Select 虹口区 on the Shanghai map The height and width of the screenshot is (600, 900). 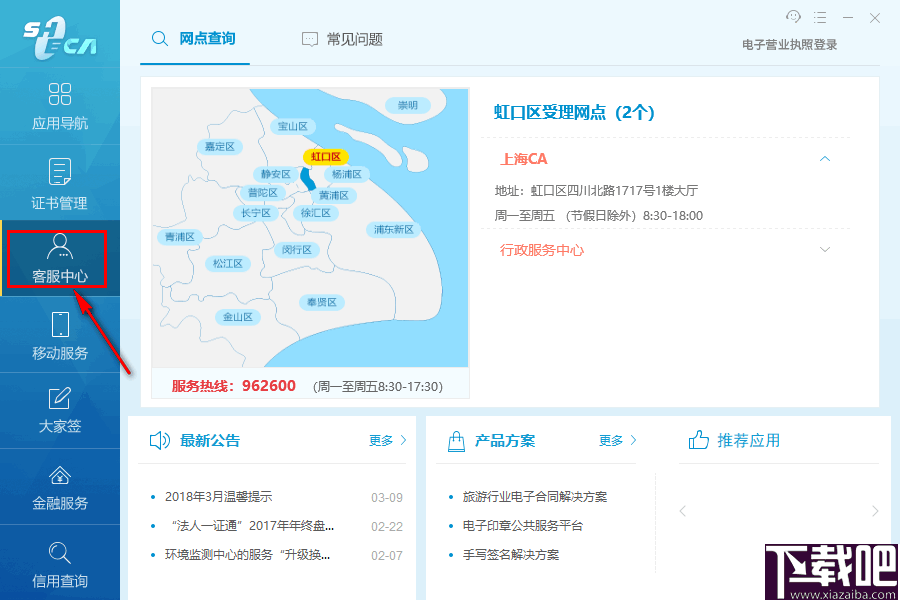328,157
